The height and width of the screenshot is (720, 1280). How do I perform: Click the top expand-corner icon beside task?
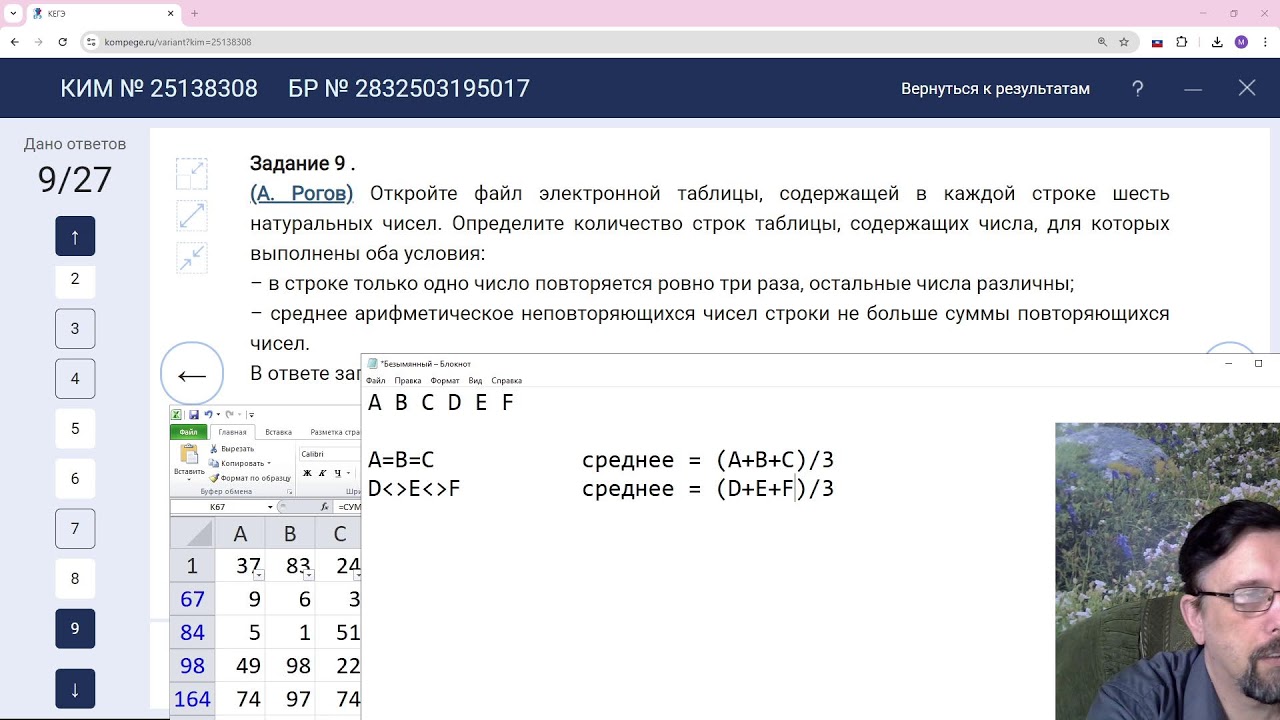click(191, 174)
